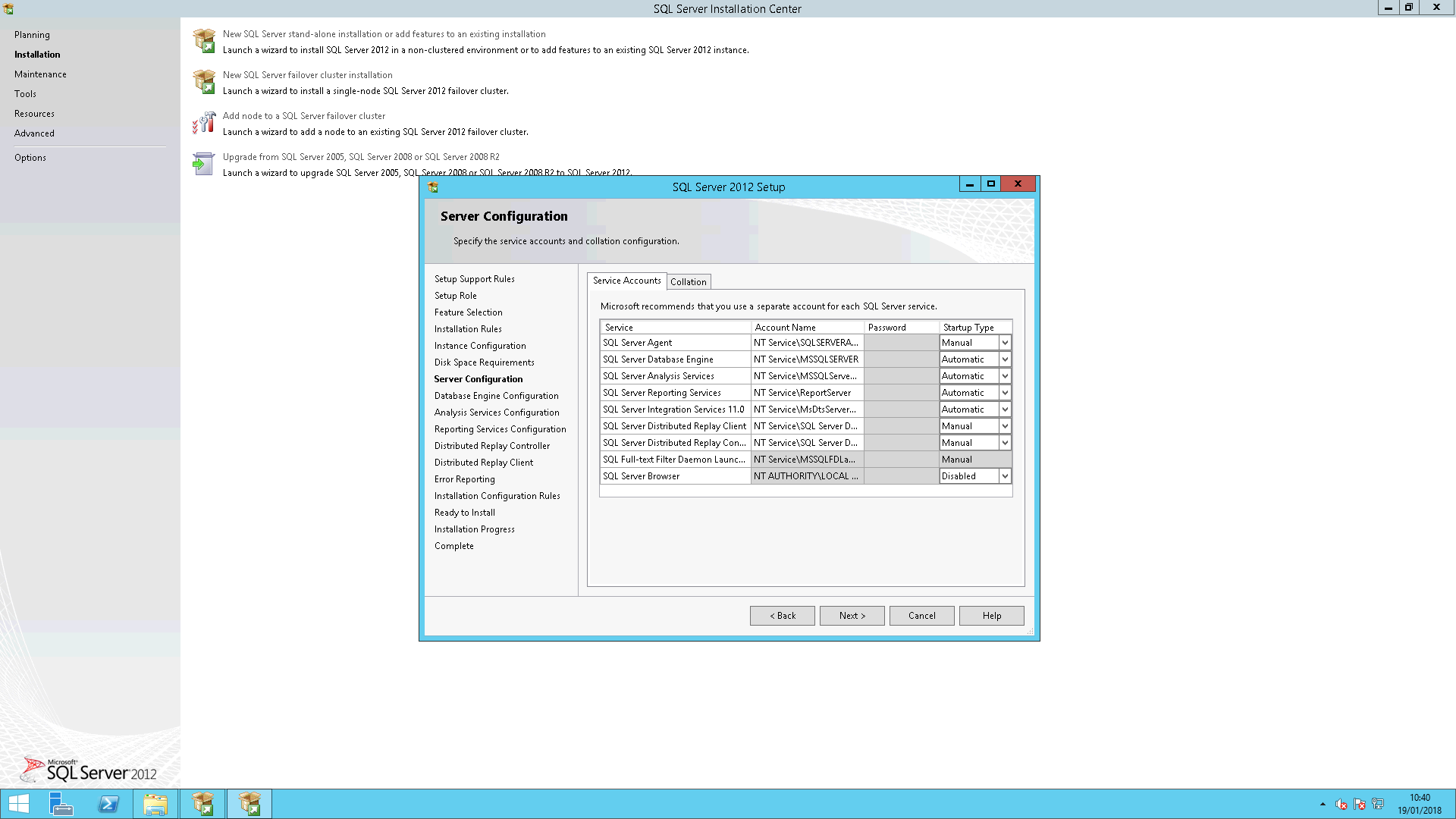
Task: Cancel the SQL Server setup
Action: pos(922,616)
